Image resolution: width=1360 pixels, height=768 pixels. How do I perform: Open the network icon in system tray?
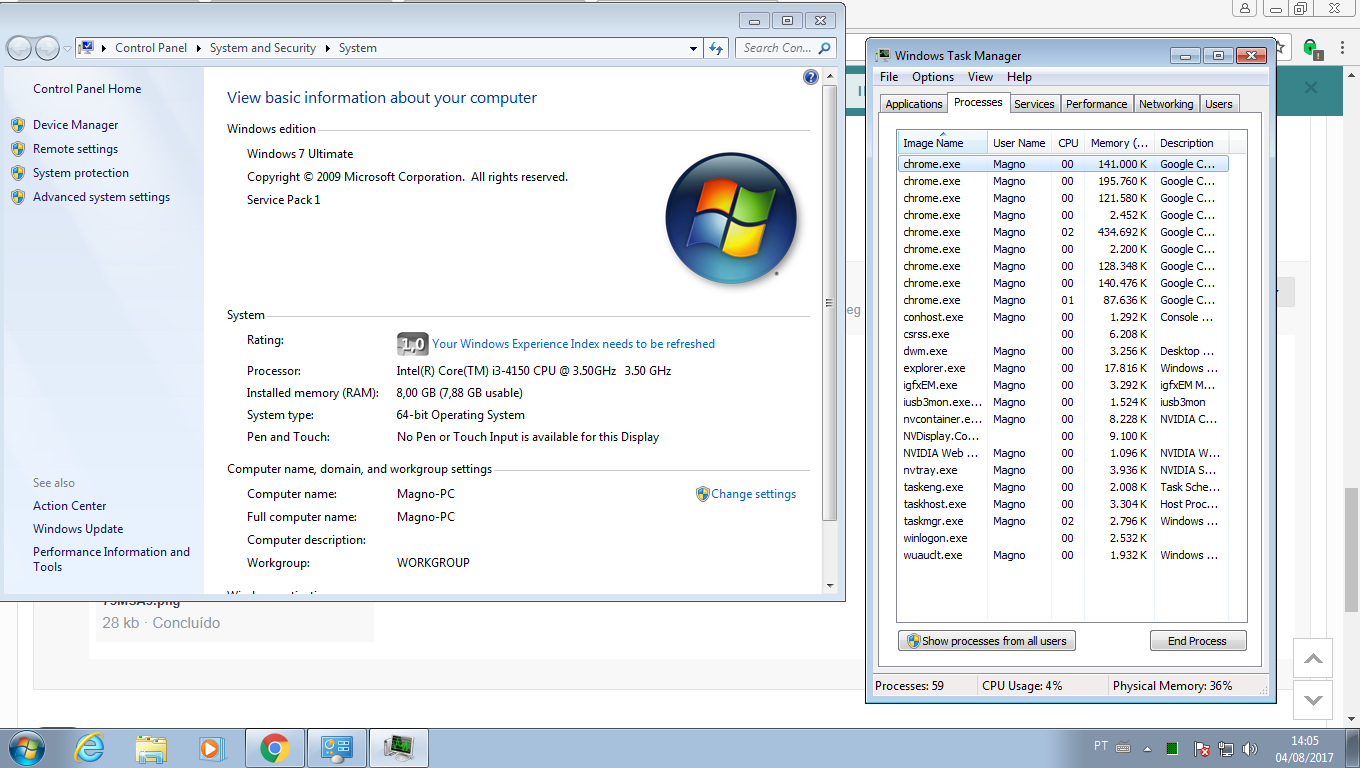tap(1226, 749)
